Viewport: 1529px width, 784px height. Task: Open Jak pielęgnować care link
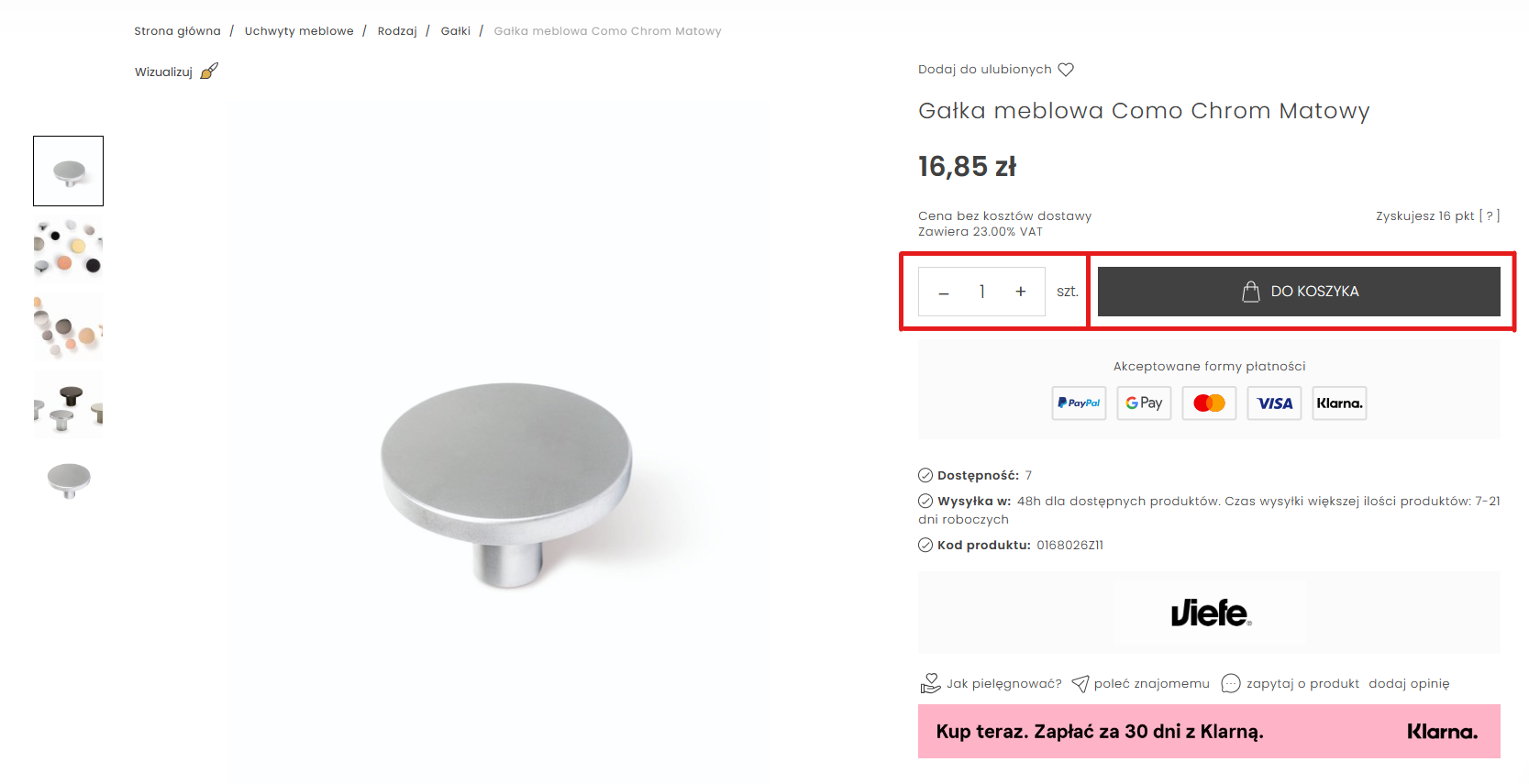point(991,683)
